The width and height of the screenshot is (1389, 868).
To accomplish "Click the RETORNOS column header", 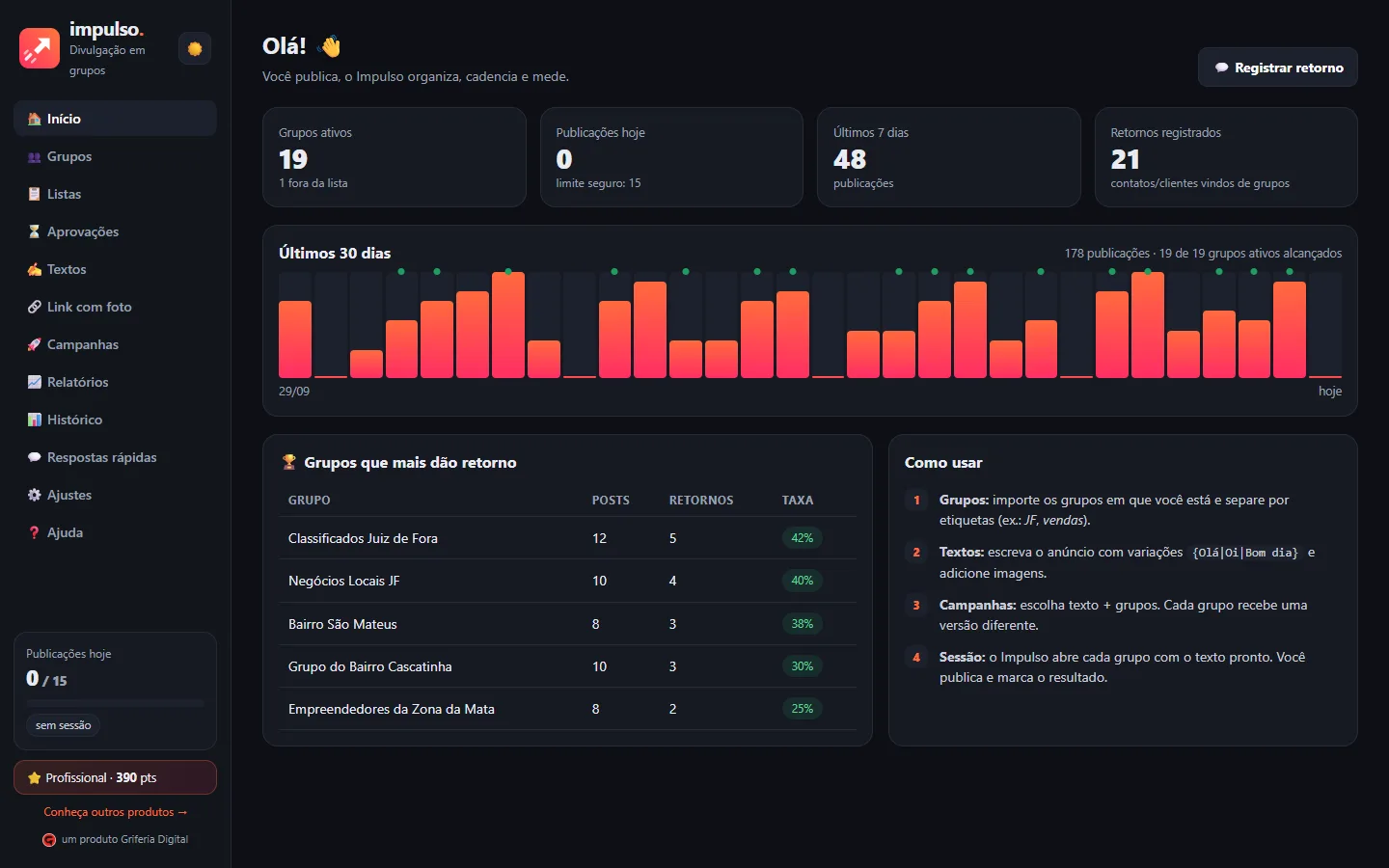I will pos(701,501).
